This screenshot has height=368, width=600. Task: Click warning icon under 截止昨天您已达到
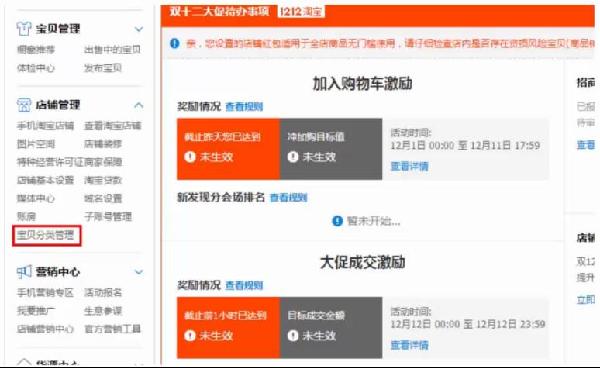[190, 157]
